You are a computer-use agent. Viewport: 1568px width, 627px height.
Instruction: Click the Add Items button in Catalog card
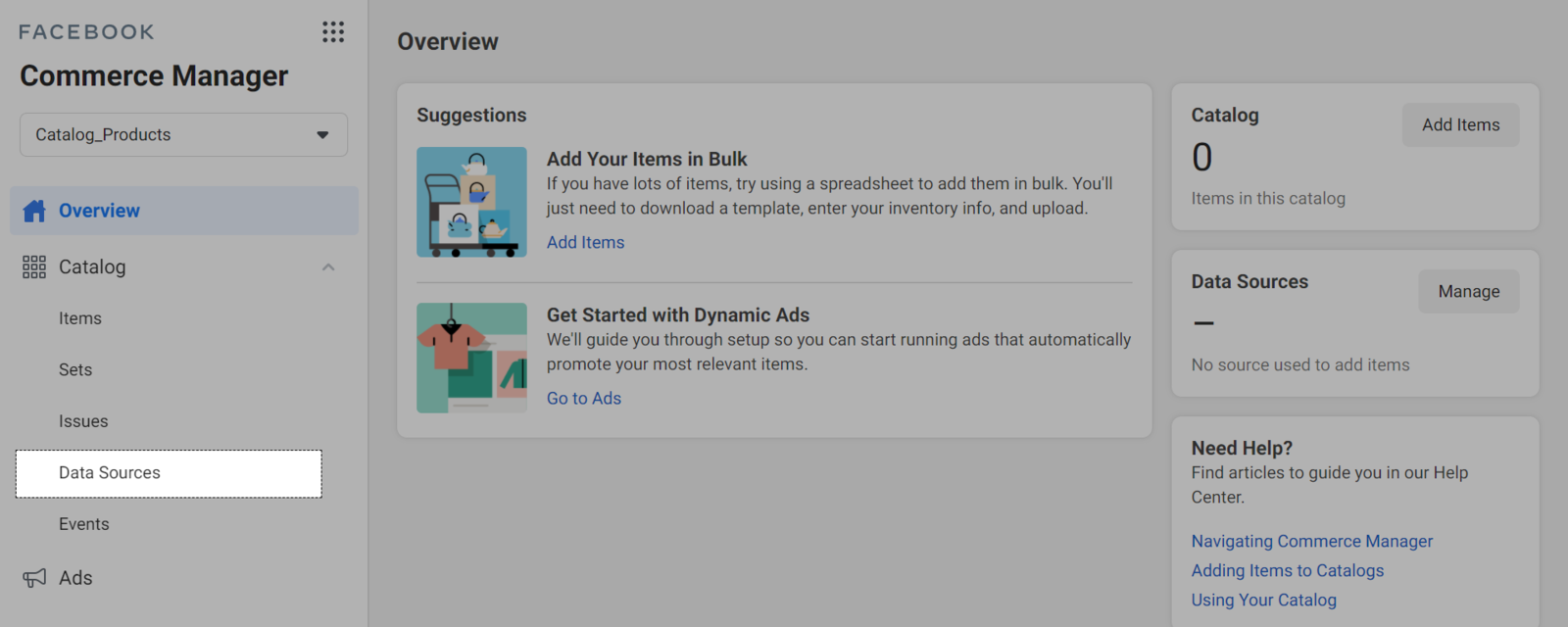pyautogui.click(x=1460, y=125)
